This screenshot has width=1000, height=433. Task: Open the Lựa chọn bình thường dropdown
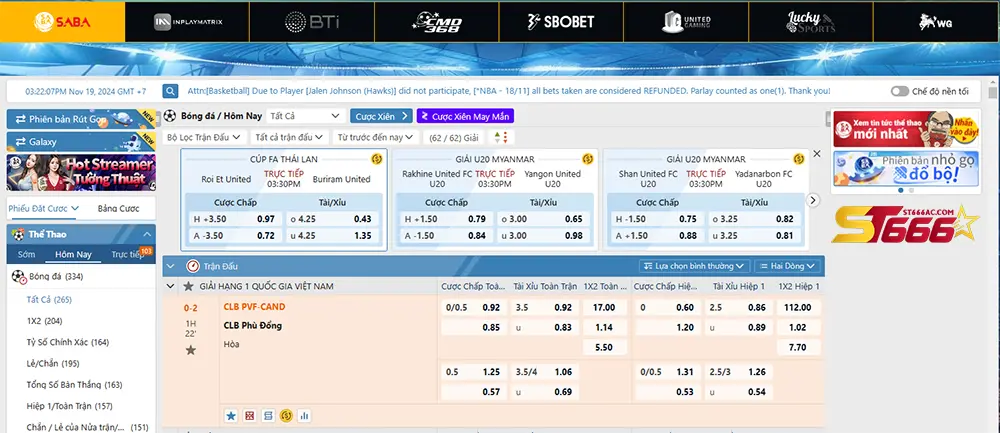(x=694, y=266)
